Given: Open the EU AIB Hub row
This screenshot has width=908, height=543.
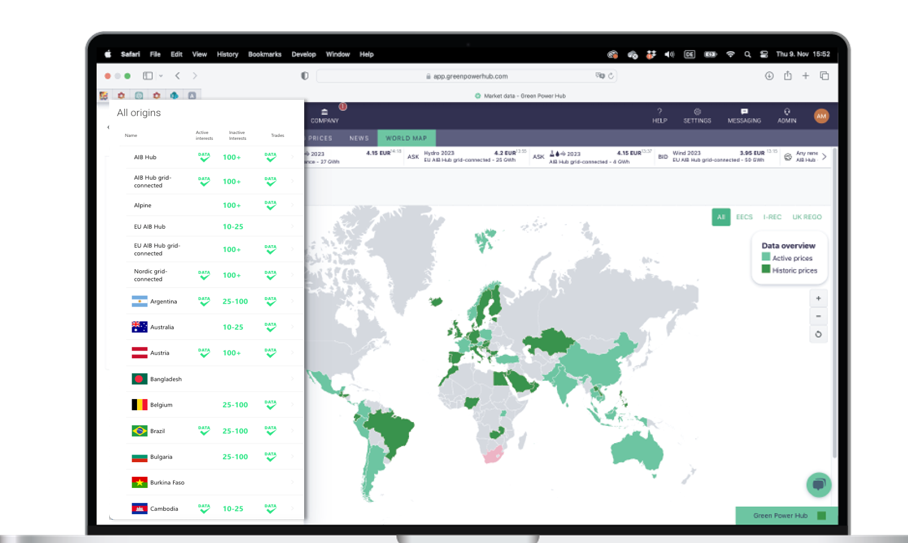Looking at the screenshot, I should [214, 226].
